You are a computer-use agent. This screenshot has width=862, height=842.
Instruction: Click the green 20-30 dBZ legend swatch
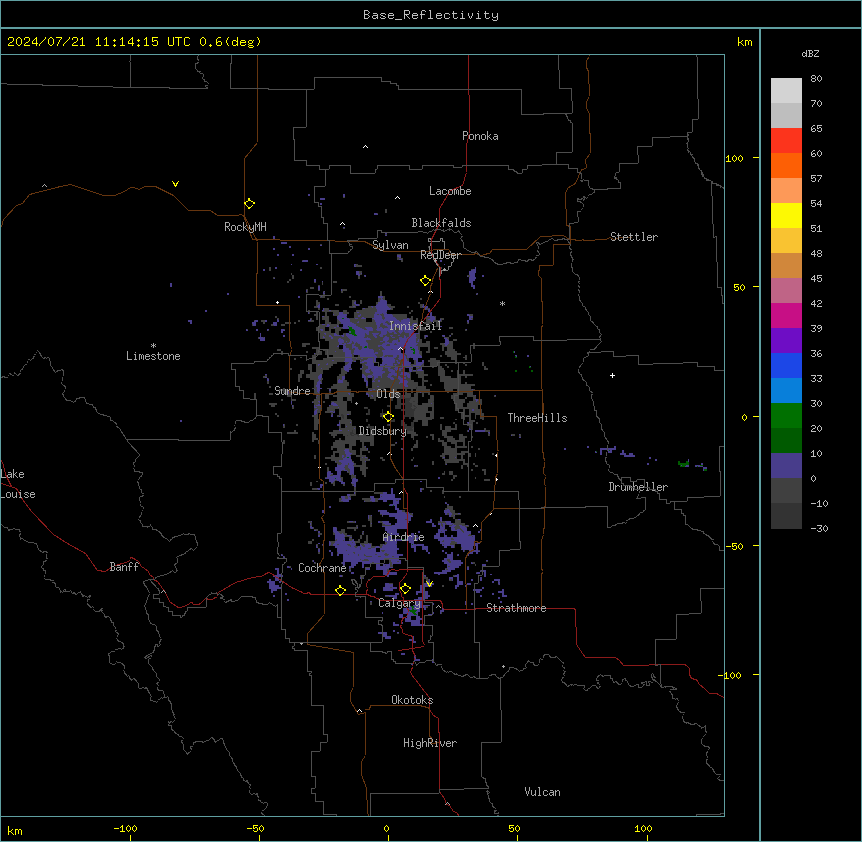(786, 416)
